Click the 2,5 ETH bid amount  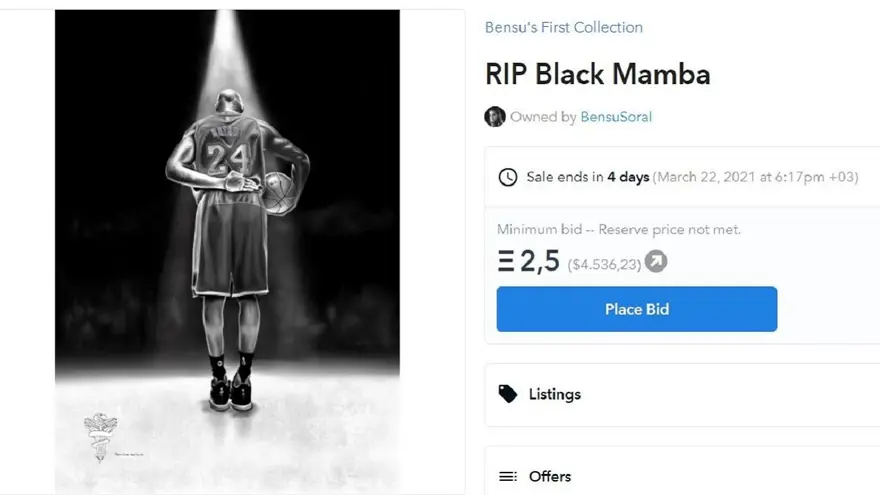tap(540, 263)
